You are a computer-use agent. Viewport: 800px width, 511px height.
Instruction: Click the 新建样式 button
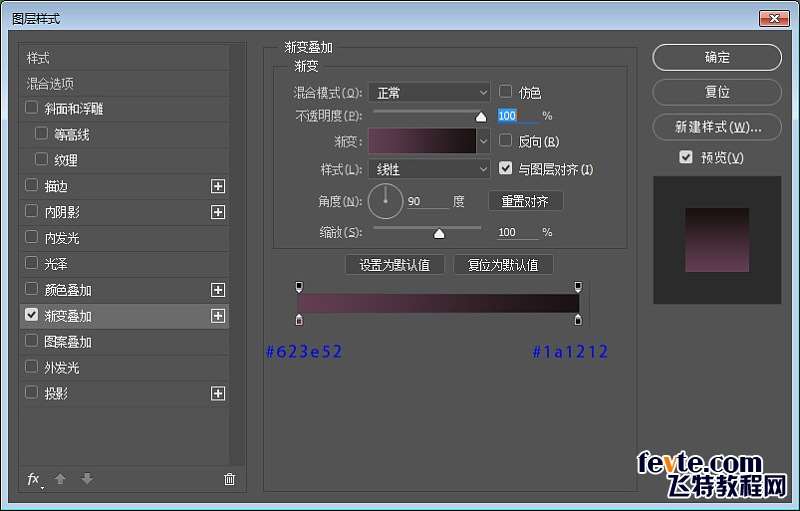717,127
